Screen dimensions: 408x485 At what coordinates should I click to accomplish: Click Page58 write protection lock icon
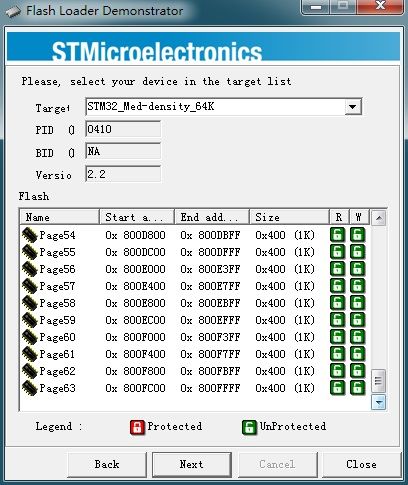[357, 303]
